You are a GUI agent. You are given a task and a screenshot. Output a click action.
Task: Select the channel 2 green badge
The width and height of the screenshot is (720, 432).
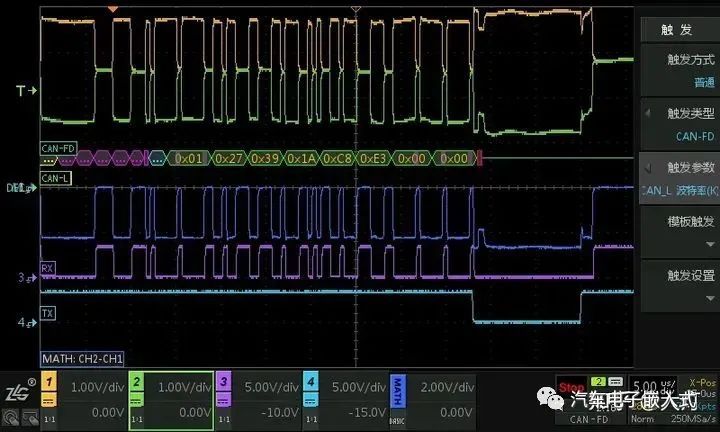coord(136,381)
